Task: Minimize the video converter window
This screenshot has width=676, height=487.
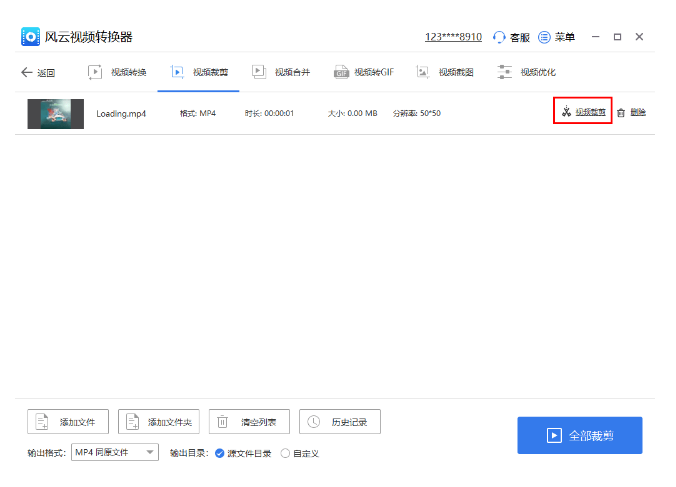Action: pos(596,37)
